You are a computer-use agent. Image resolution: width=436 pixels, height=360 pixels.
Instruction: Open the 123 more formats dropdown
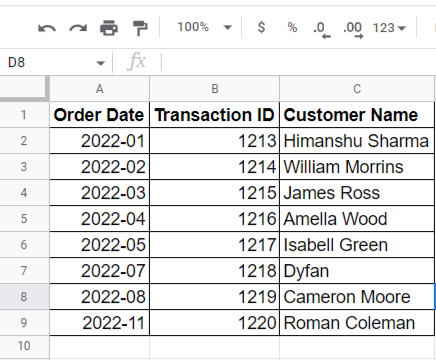[x=389, y=28]
